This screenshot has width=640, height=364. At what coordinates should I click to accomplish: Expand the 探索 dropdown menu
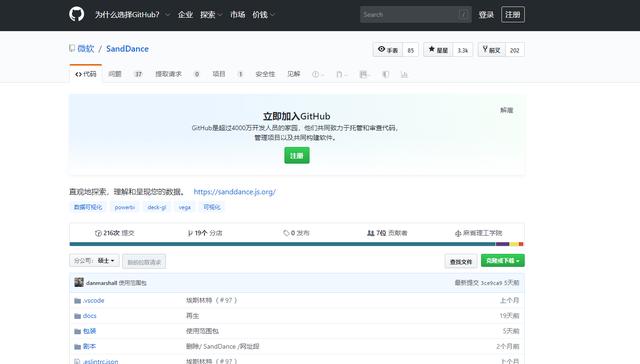click(x=211, y=15)
